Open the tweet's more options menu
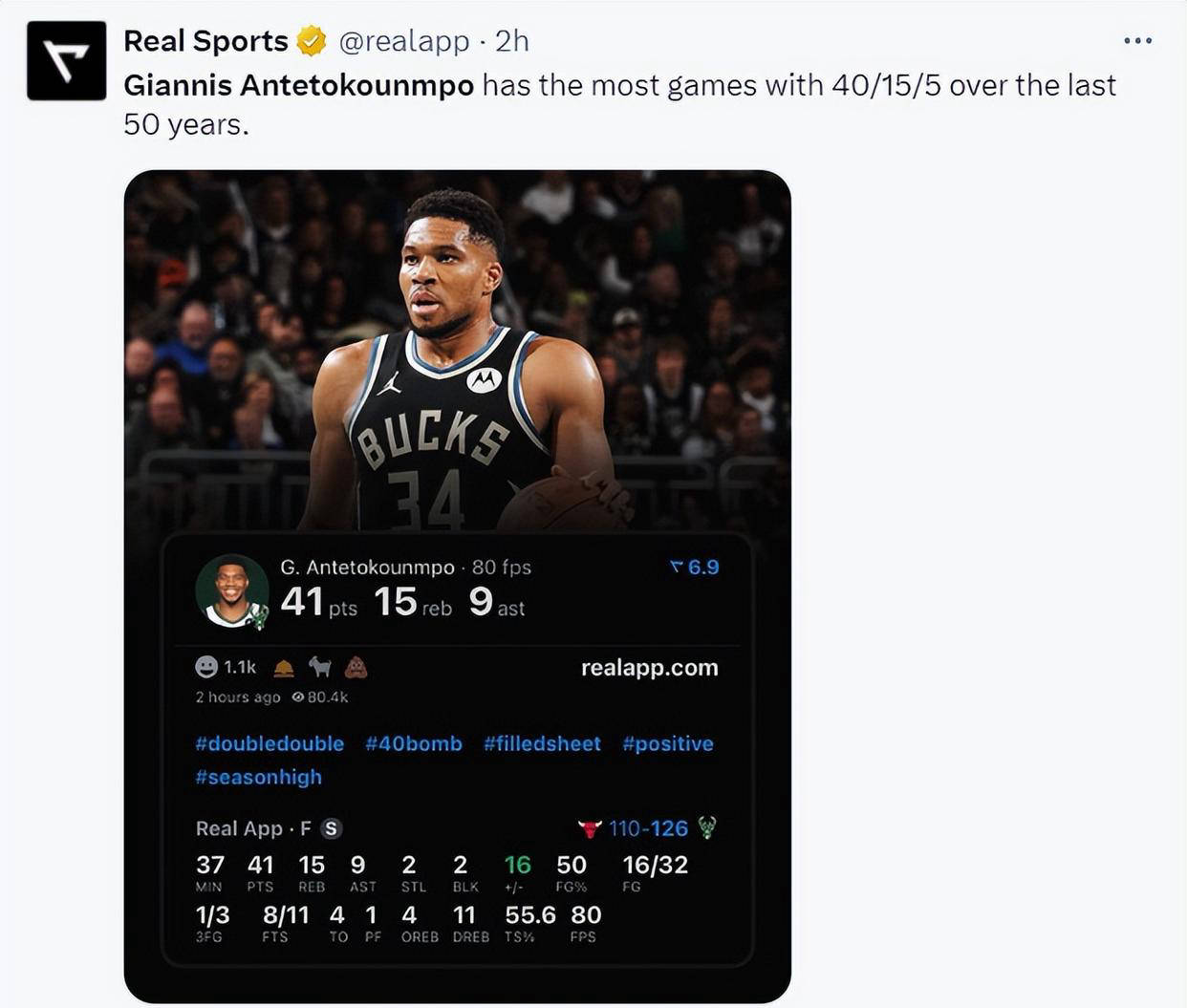 click(x=1137, y=41)
